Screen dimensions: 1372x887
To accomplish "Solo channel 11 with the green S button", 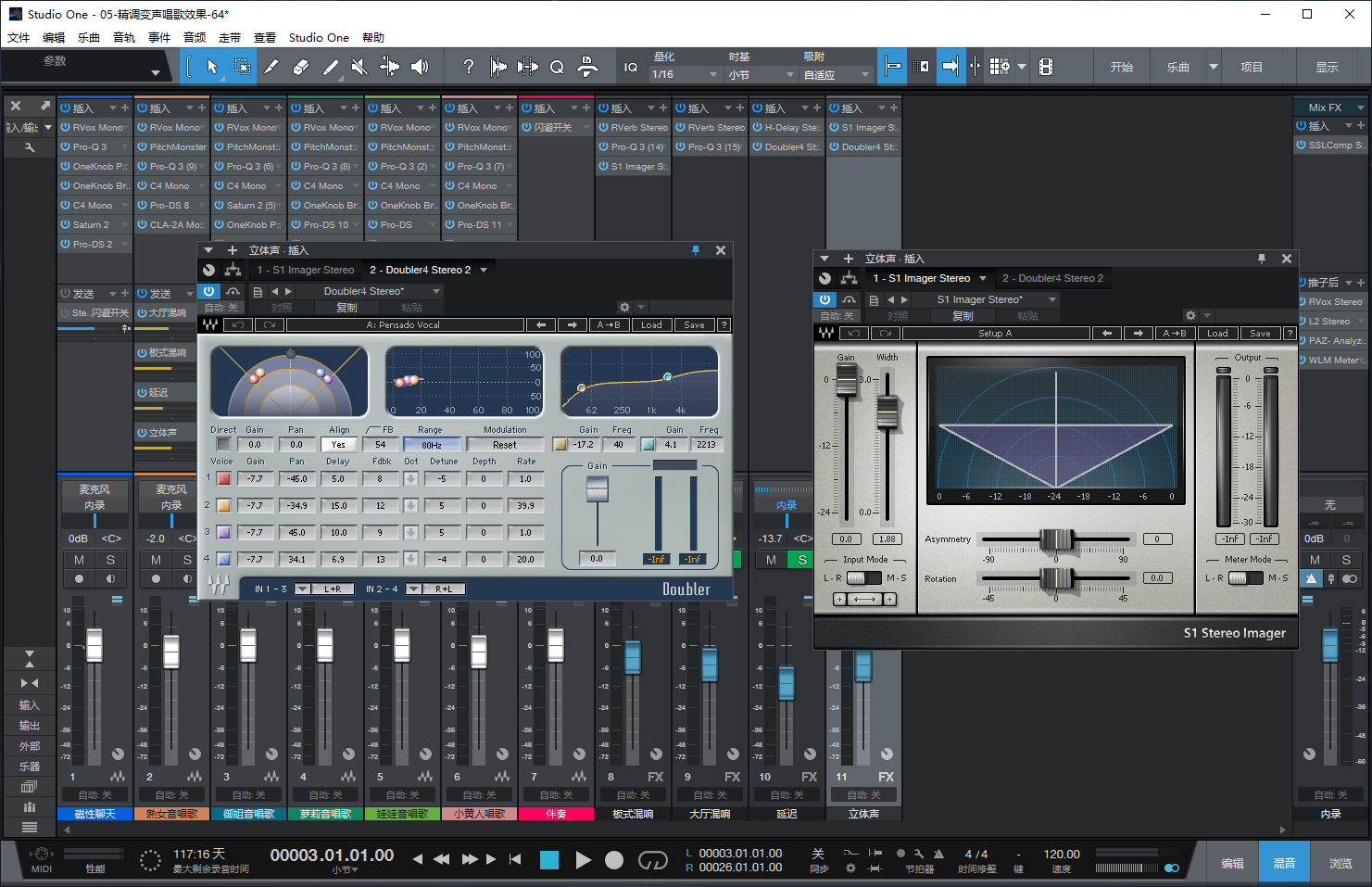I will click(802, 559).
